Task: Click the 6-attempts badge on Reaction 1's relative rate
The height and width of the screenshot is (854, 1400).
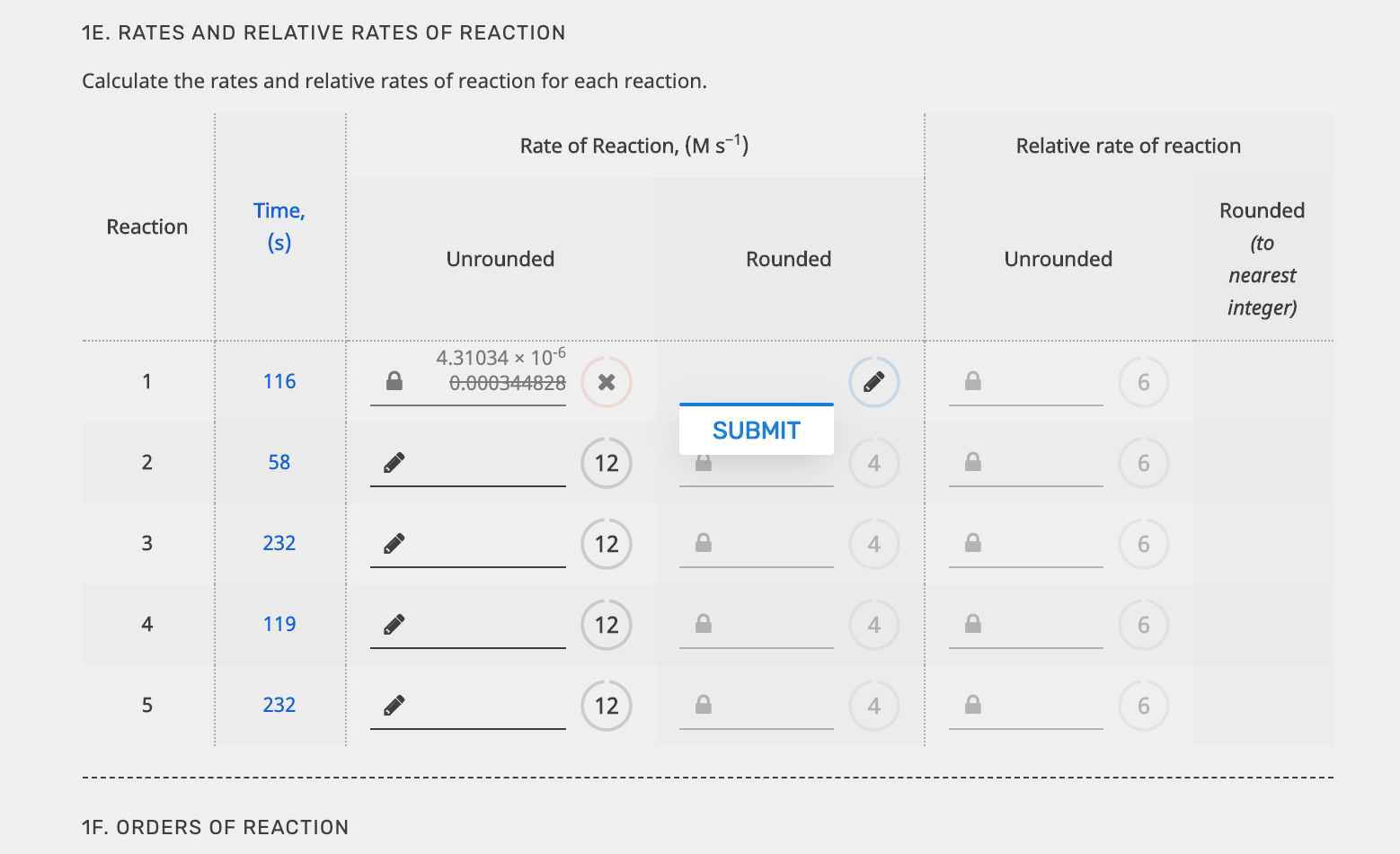Action: (x=1143, y=382)
